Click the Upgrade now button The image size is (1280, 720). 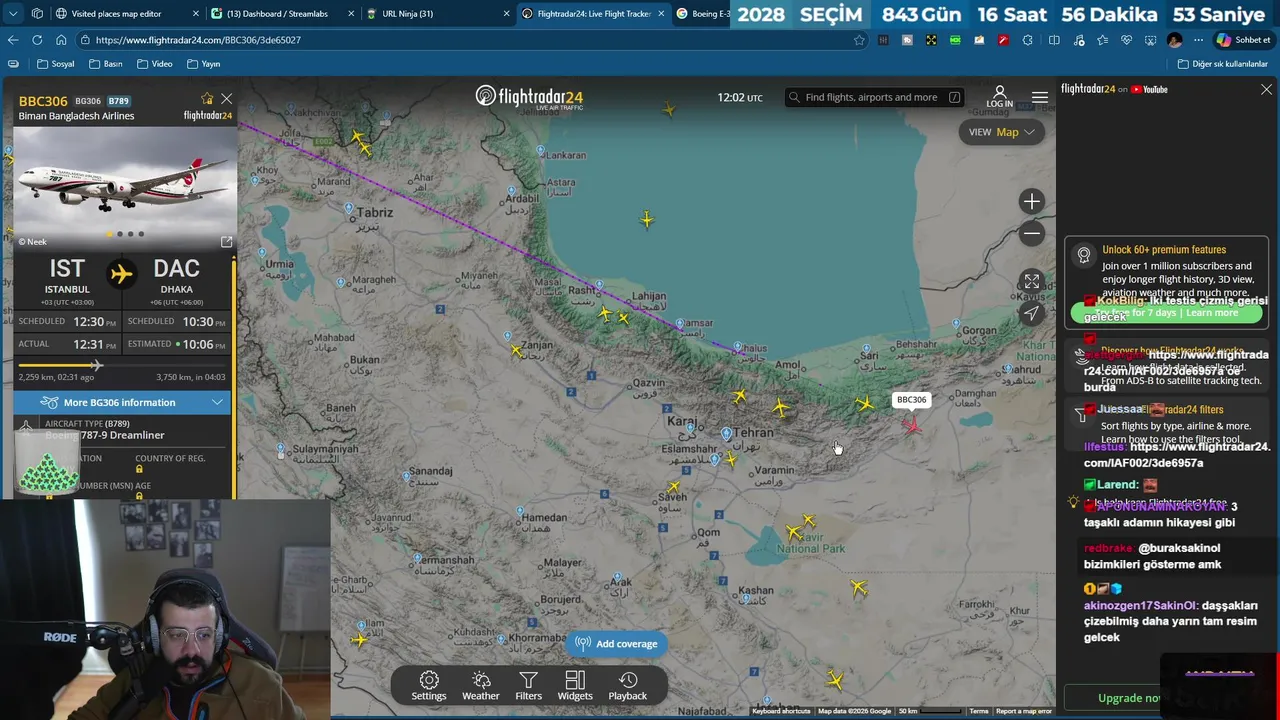(1130, 698)
